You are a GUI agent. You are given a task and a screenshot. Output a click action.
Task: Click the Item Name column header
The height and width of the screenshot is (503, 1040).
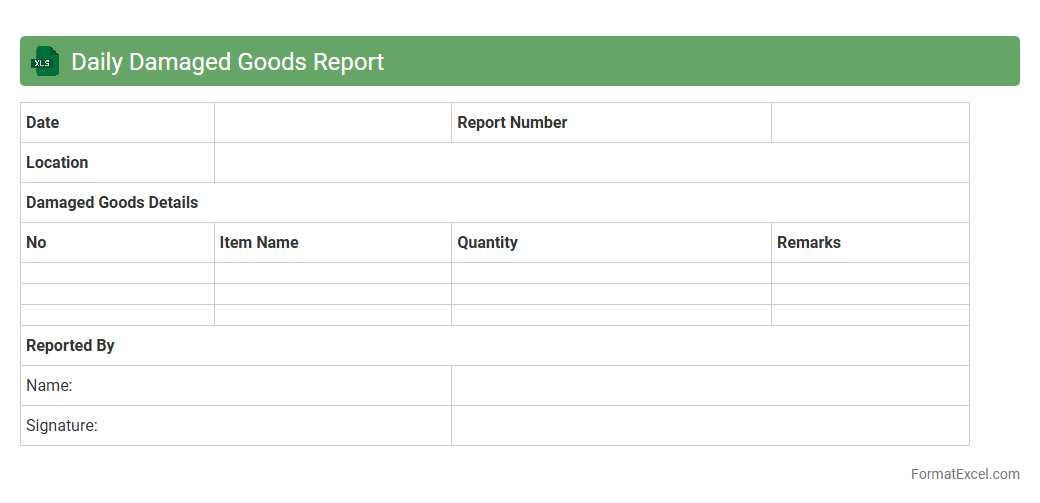click(x=332, y=242)
